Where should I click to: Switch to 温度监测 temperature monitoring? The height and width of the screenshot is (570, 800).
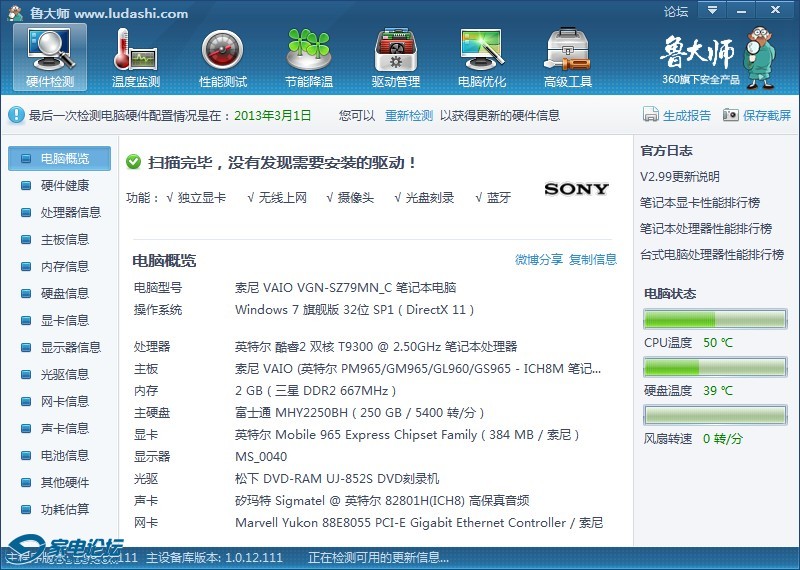(x=136, y=57)
